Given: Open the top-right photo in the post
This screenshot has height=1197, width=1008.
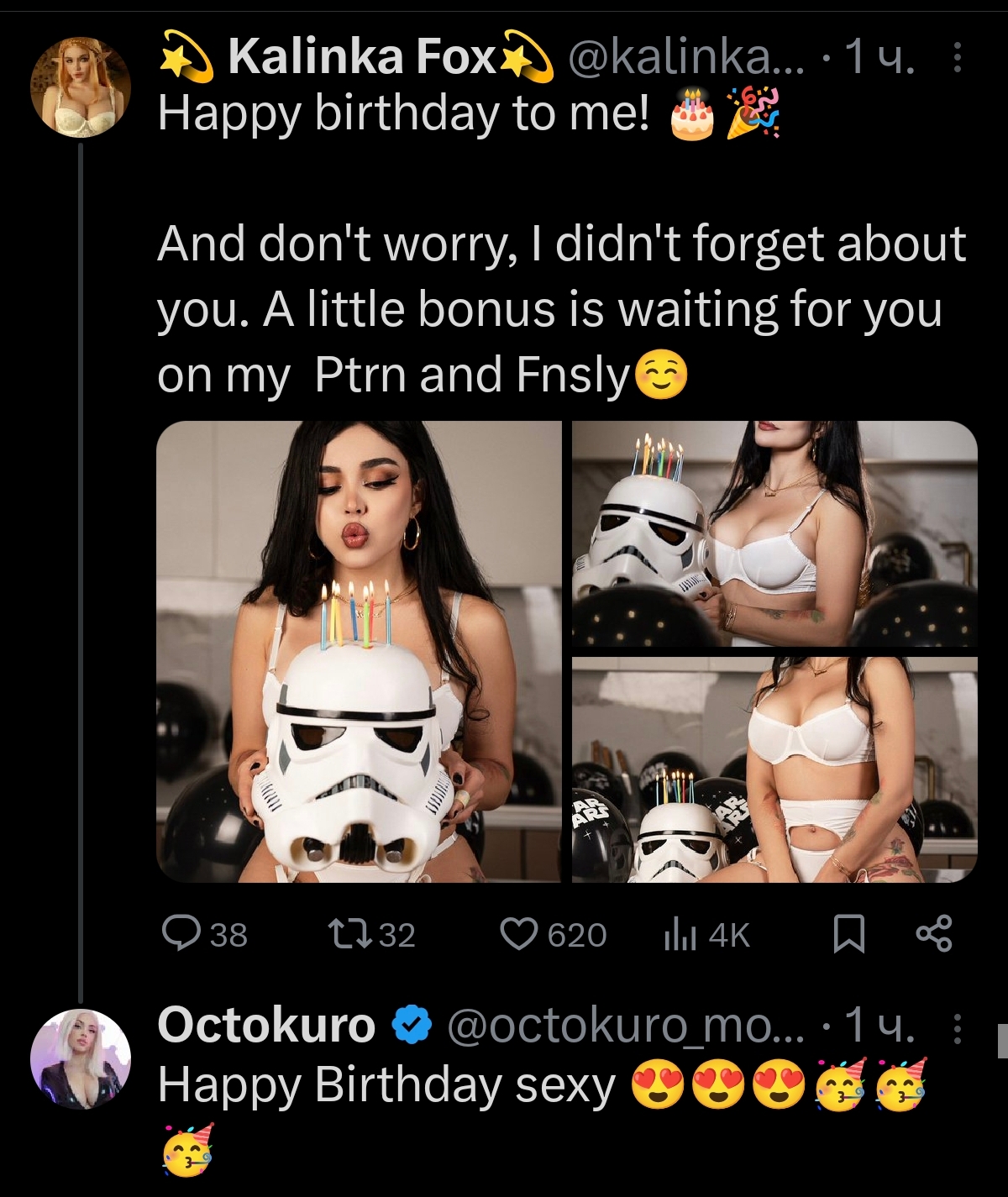Looking at the screenshot, I should [774, 533].
